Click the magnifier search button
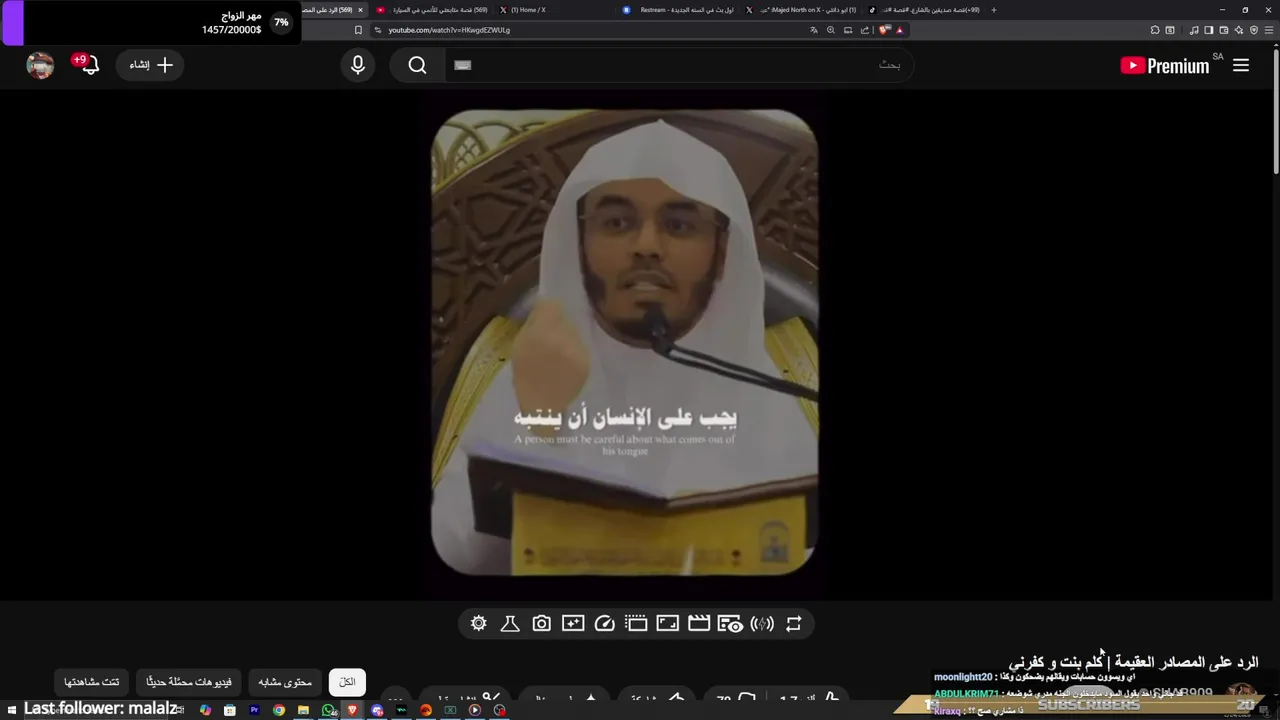 point(417,65)
